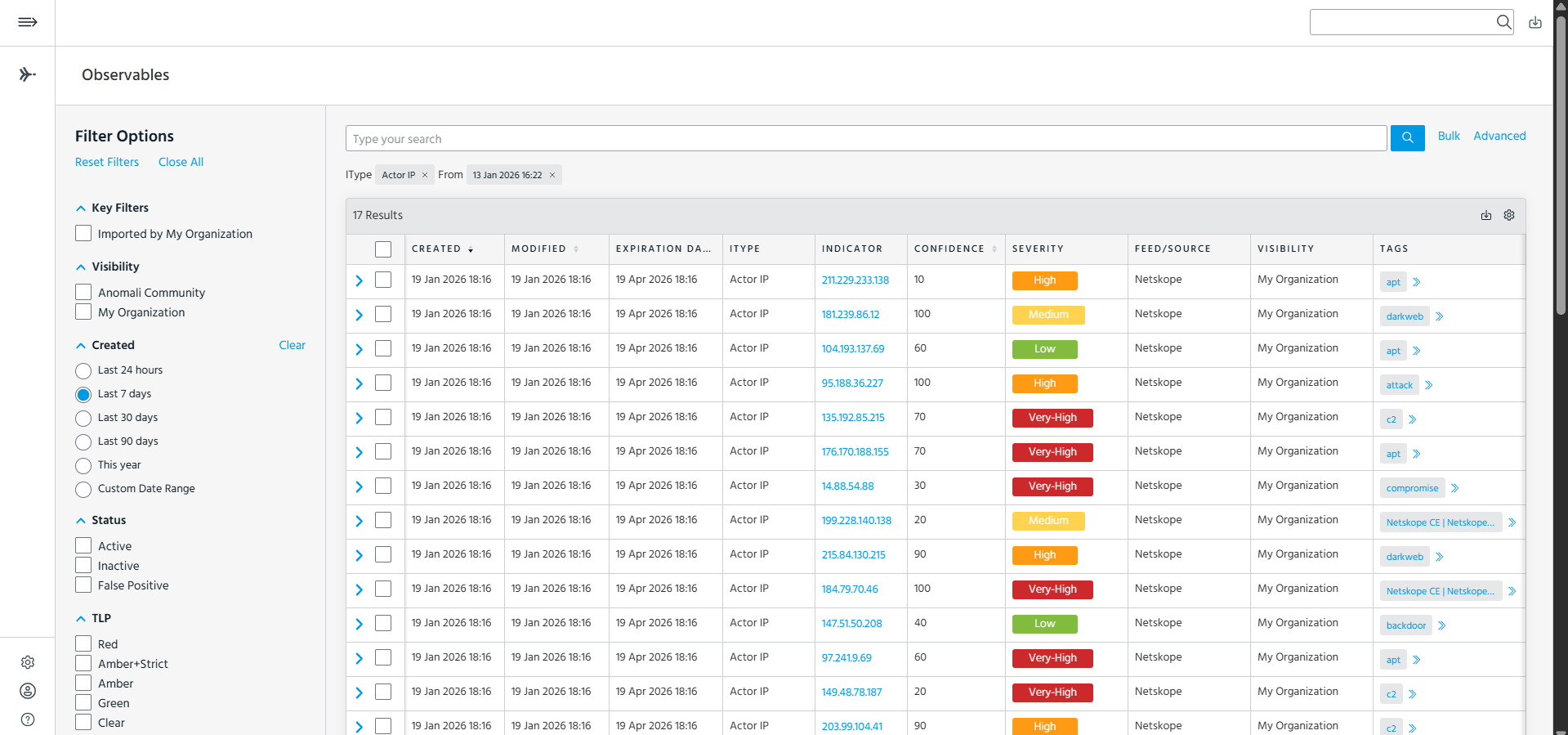
Task: Run search with blue magnifier button
Action: tap(1408, 138)
